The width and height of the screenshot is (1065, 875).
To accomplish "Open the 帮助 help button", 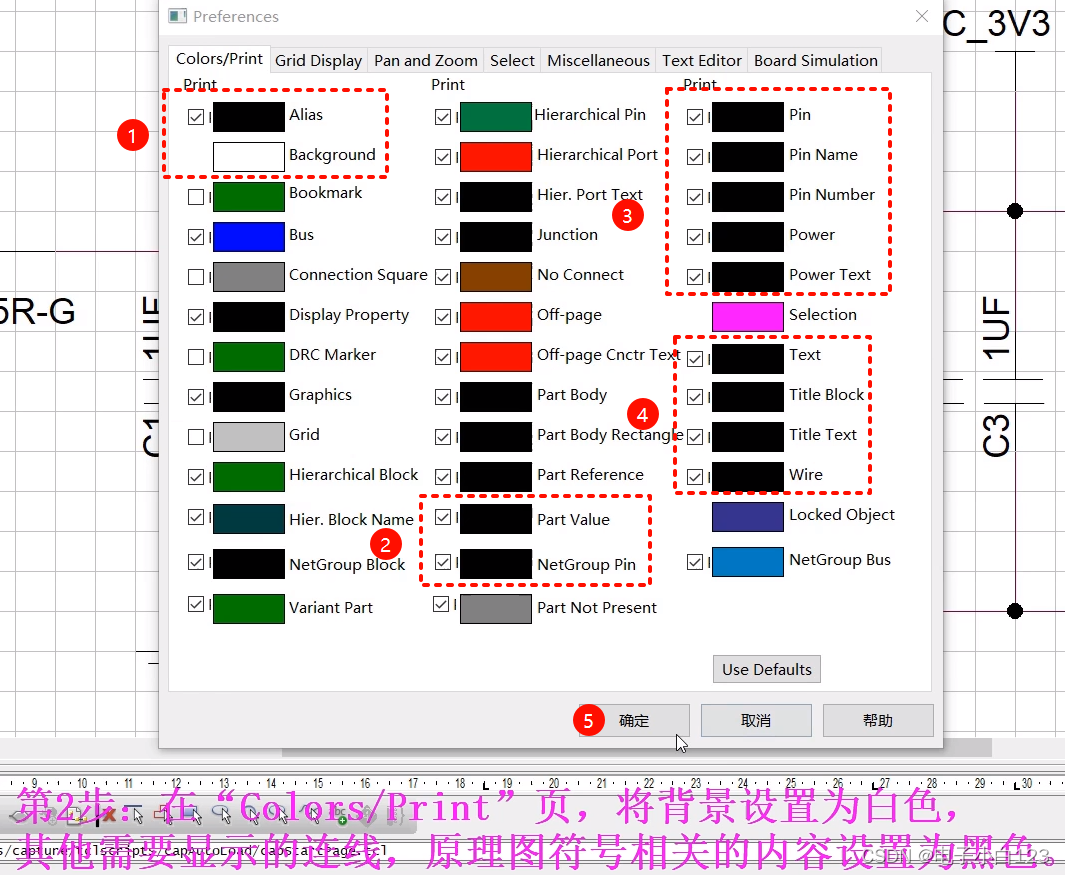I will pyautogui.click(x=878, y=720).
